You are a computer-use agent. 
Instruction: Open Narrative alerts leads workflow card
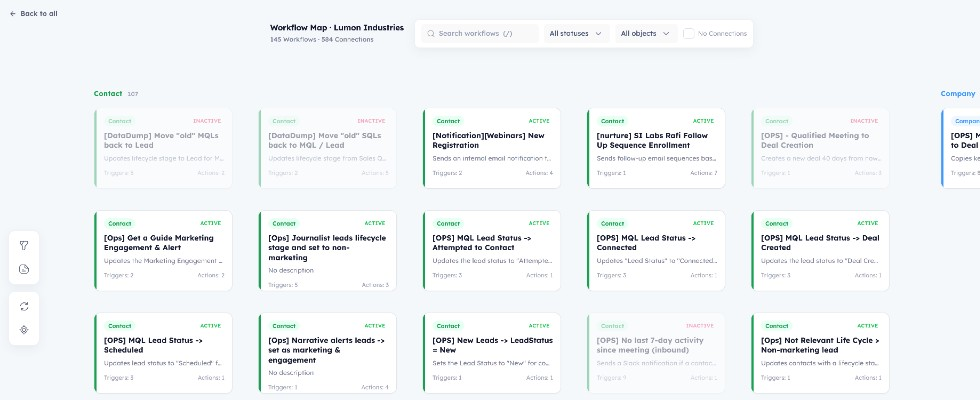pos(328,353)
